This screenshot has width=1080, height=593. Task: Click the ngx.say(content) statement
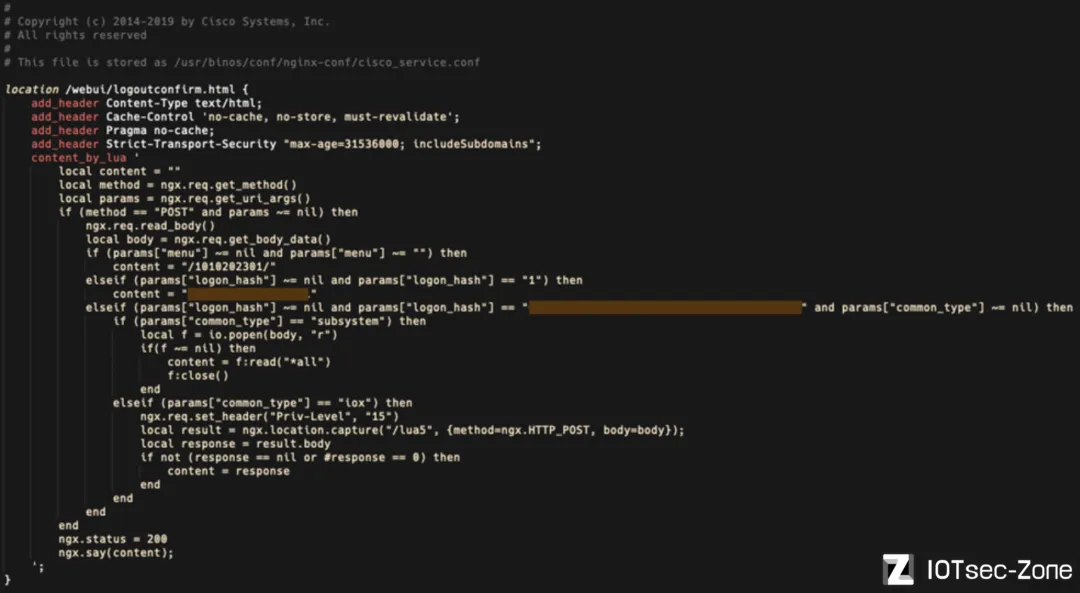(x=116, y=552)
